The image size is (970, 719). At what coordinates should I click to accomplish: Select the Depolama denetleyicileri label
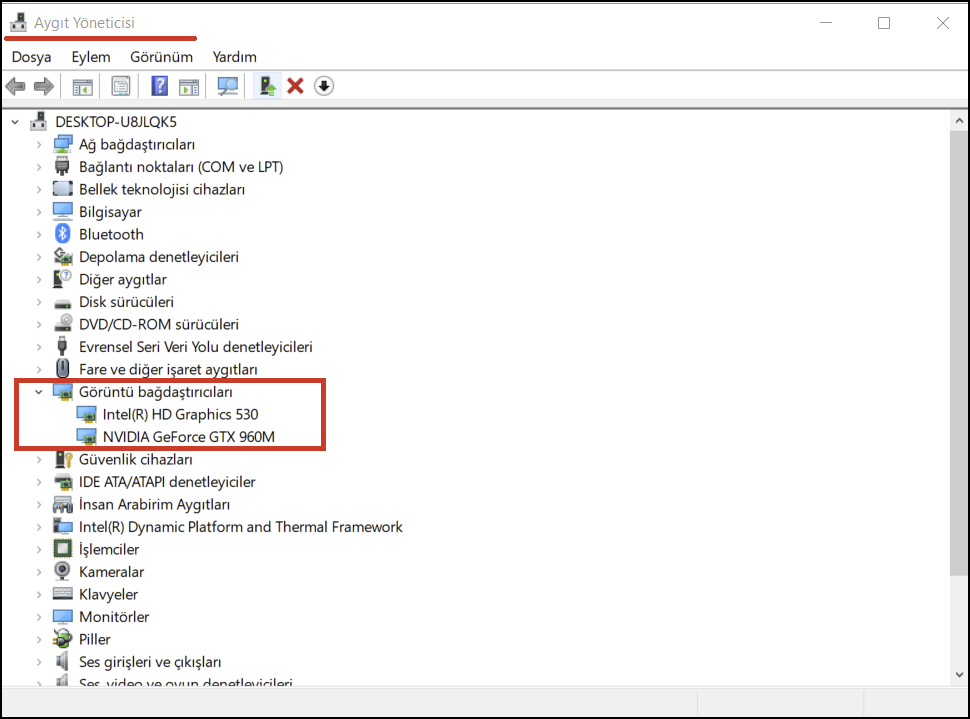pos(159,257)
